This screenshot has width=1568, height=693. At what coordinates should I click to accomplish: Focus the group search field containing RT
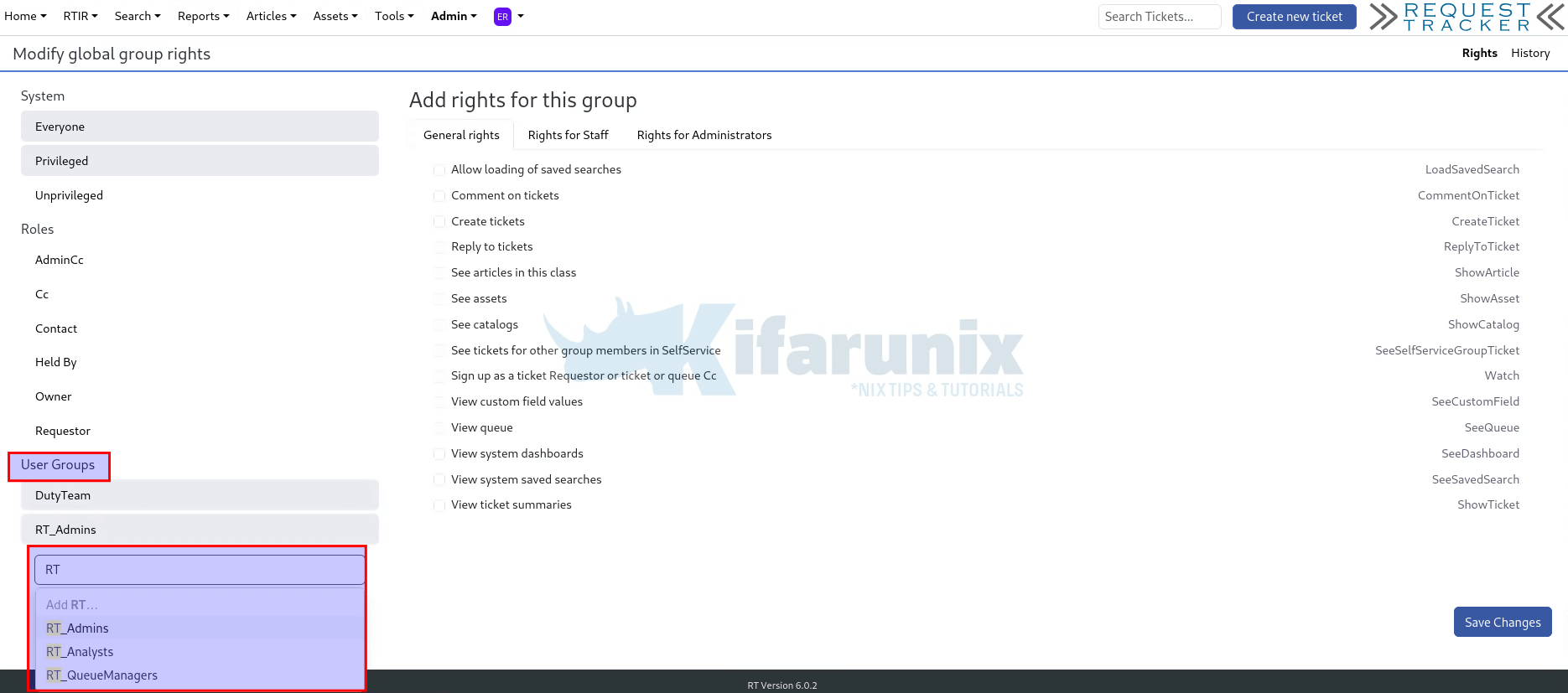pos(200,570)
